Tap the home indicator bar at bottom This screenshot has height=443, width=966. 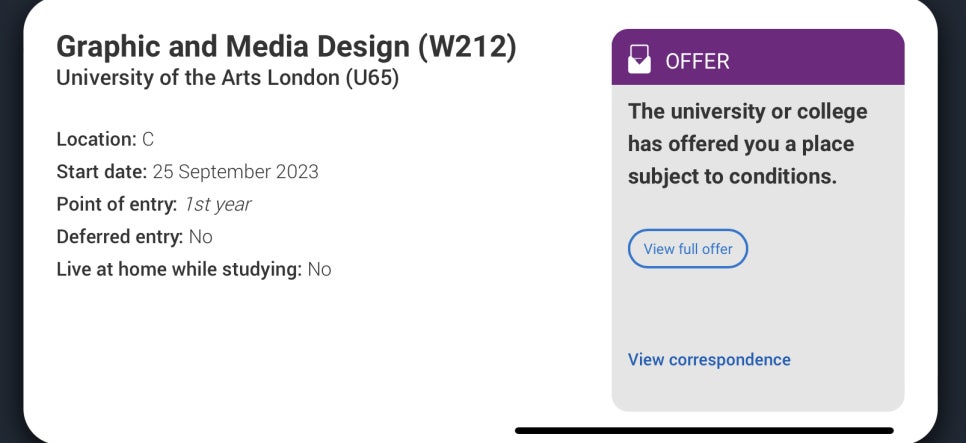pyautogui.click(x=704, y=431)
